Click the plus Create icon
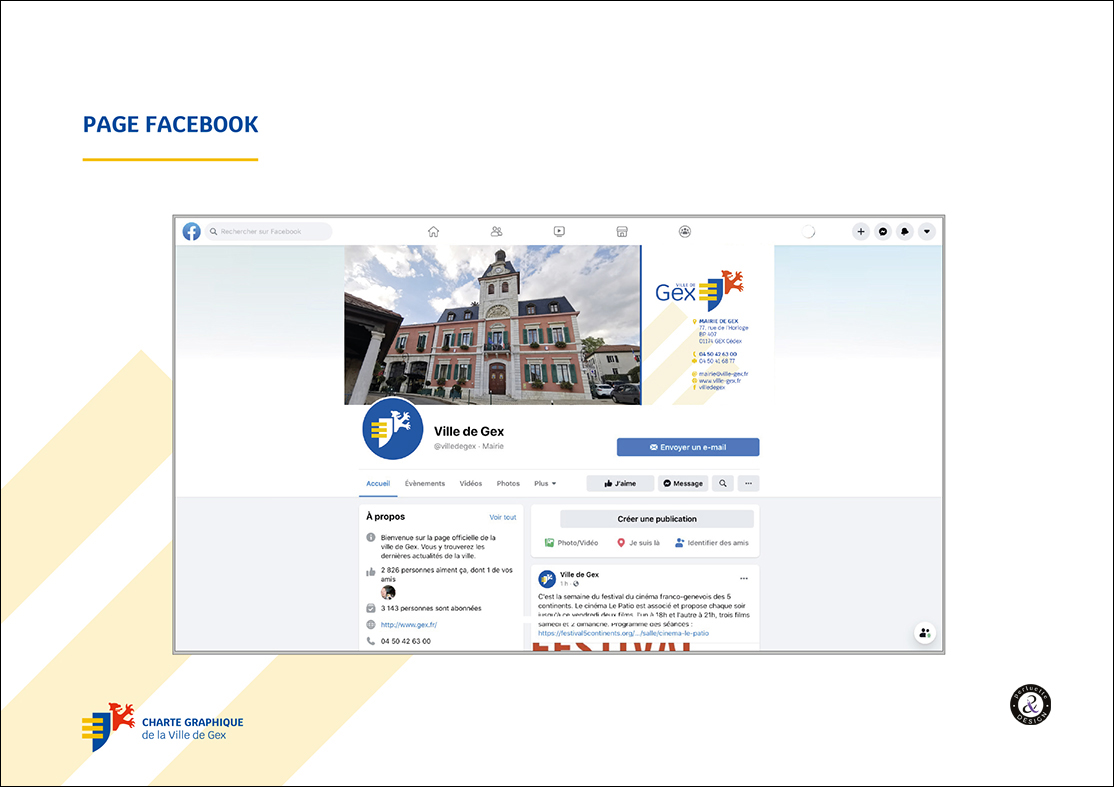The image size is (1114, 787). pos(861,231)
